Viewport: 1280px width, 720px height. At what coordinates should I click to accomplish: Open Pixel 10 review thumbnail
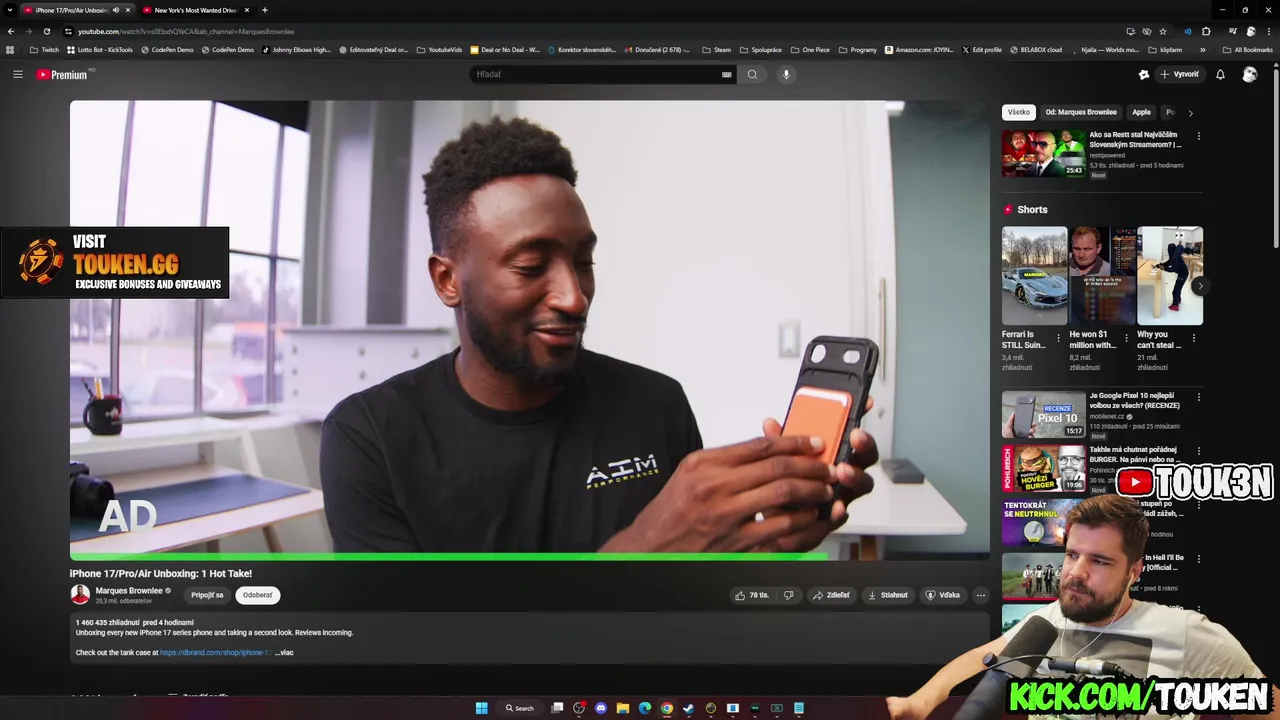click(1043, 415)
